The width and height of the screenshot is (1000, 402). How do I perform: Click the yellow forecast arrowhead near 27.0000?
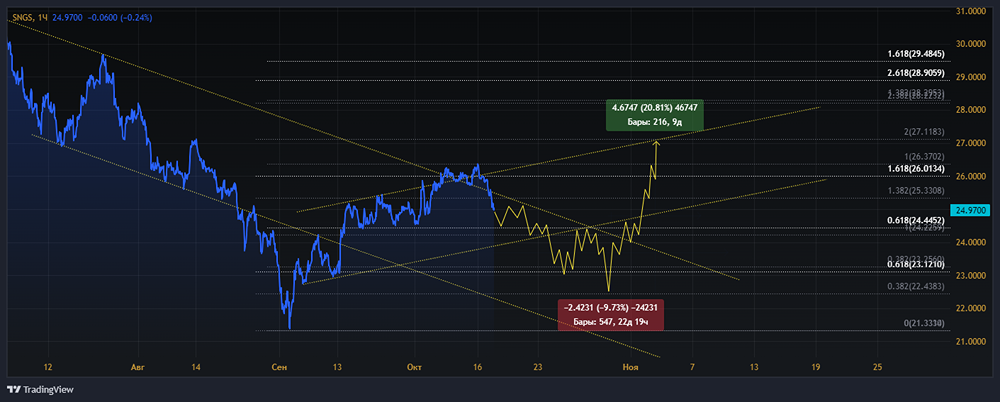click(656, 142)
